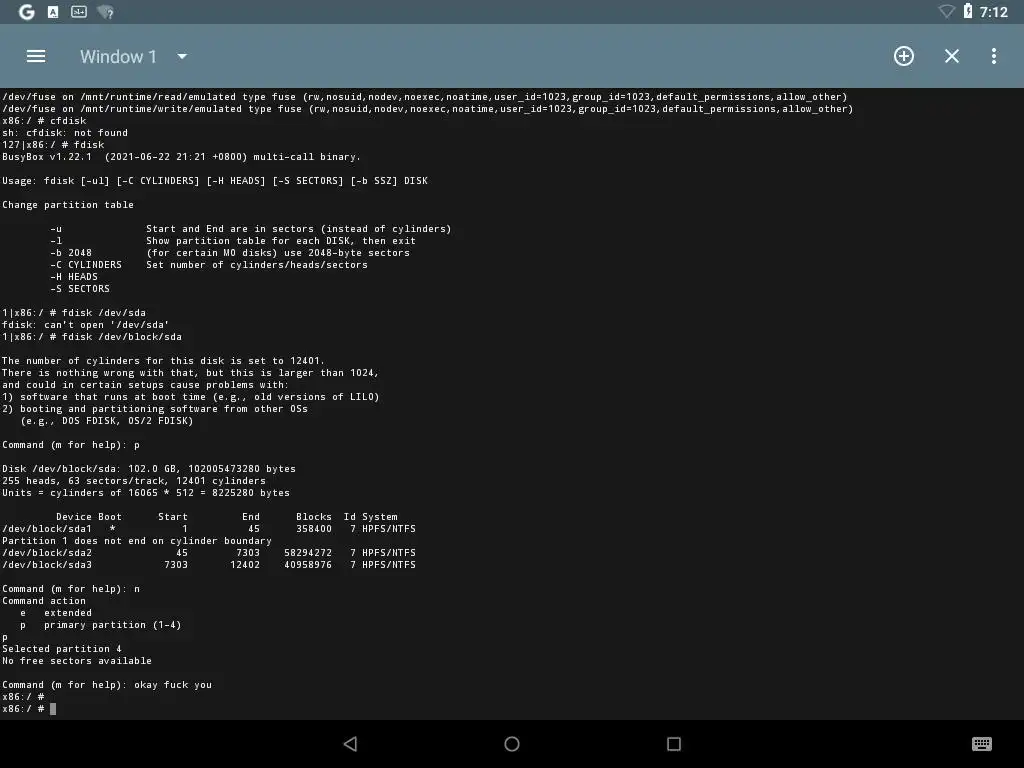Click the 'e extended' option line
Viewport: 1024px width, 768px height.
click(x=56, y=613)
